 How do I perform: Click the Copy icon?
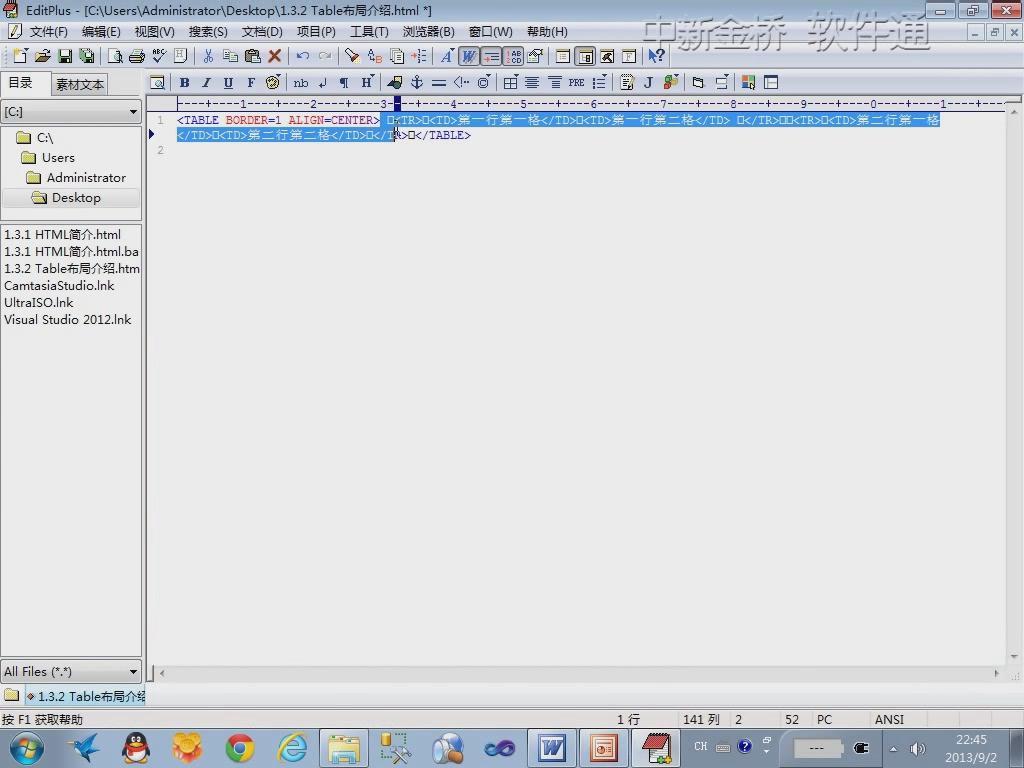coord(230,56)
